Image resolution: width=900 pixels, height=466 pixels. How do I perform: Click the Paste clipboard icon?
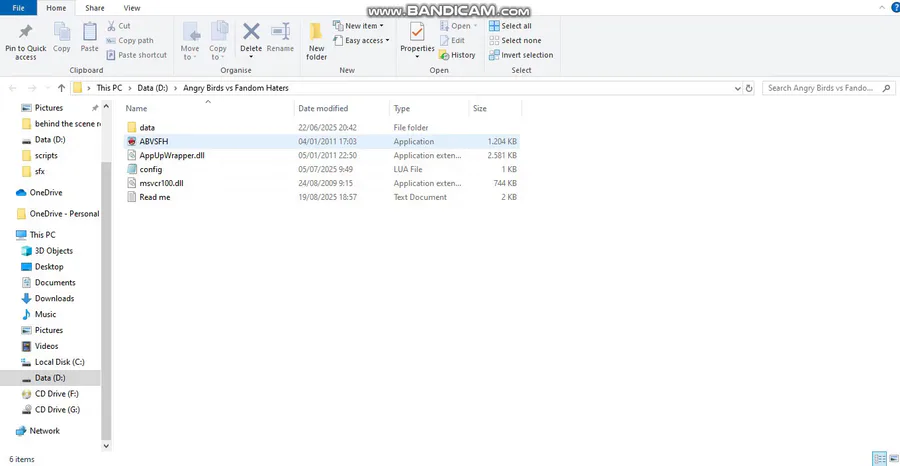[90, 31]
